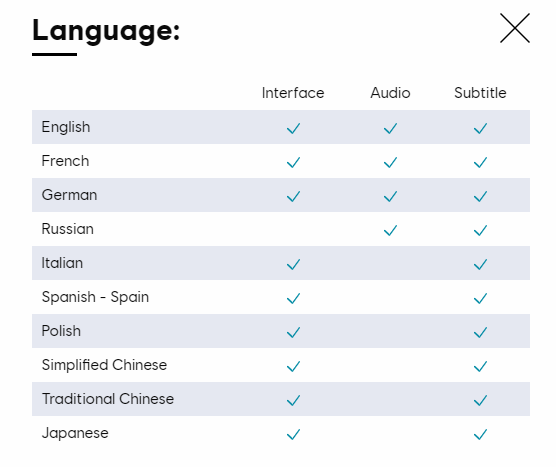Click the Audio column header
Screen dimensions: 556x467
[x=390, y=93]
